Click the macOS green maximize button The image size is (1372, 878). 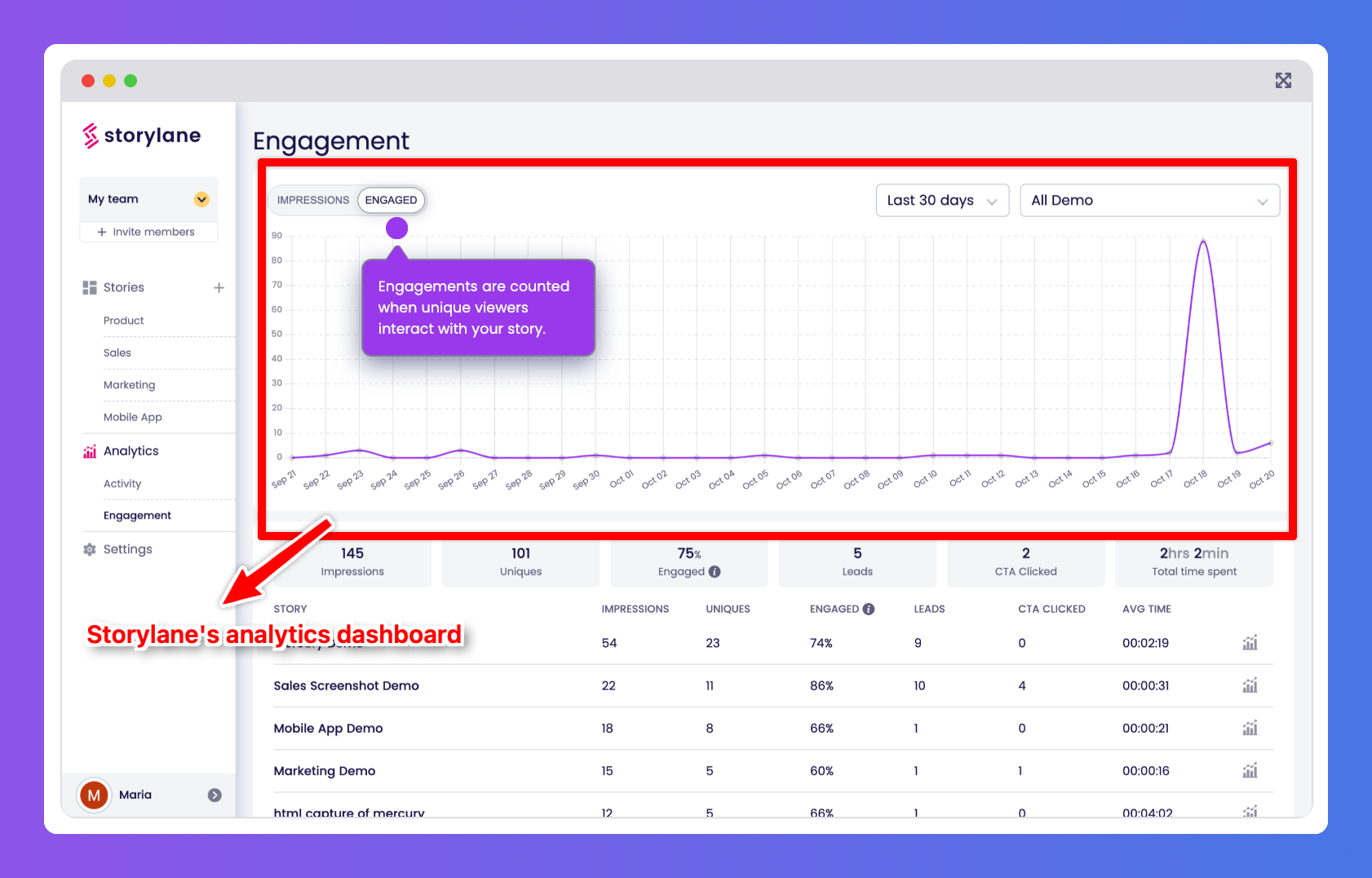[131, 81]
